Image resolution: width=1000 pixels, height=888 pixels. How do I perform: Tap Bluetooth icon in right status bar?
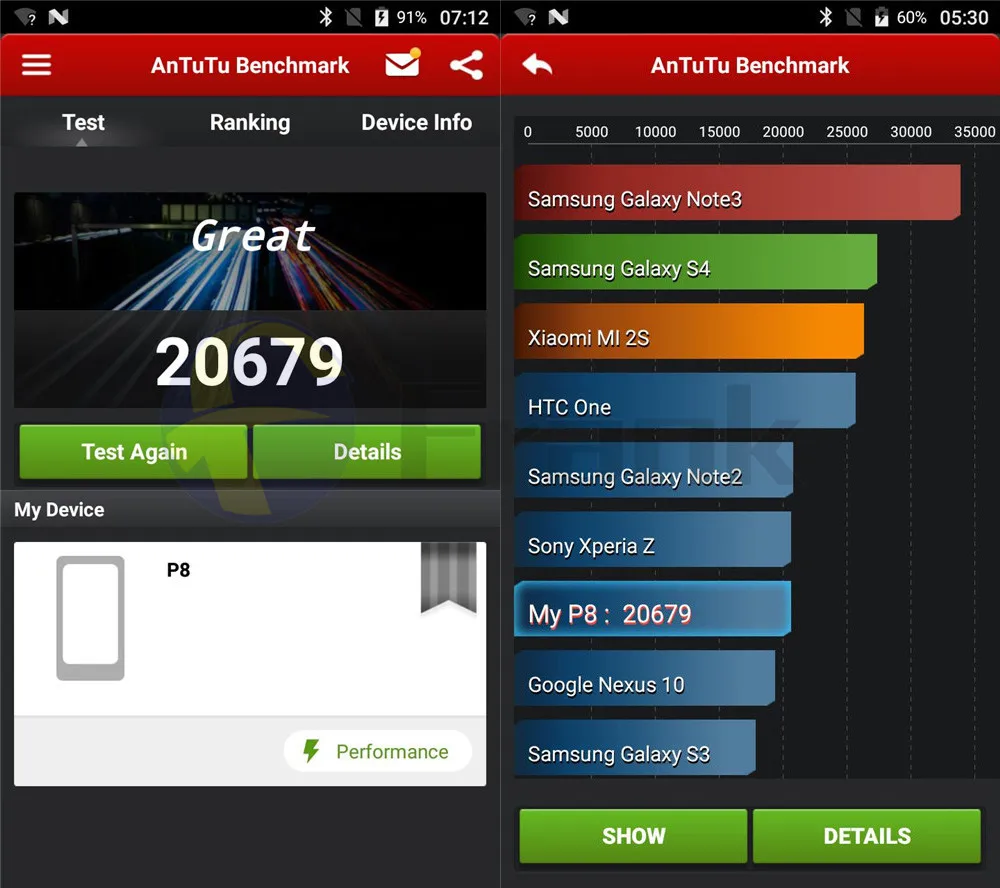(x=825, y=17)
